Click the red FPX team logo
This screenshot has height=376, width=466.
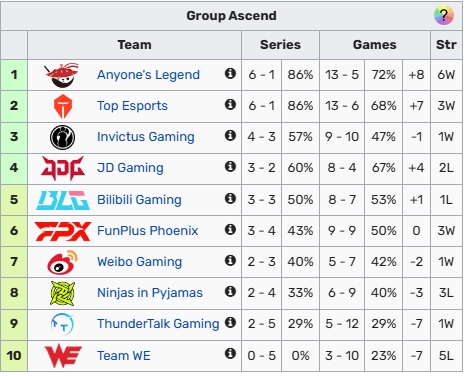click(x=63, y=231)
